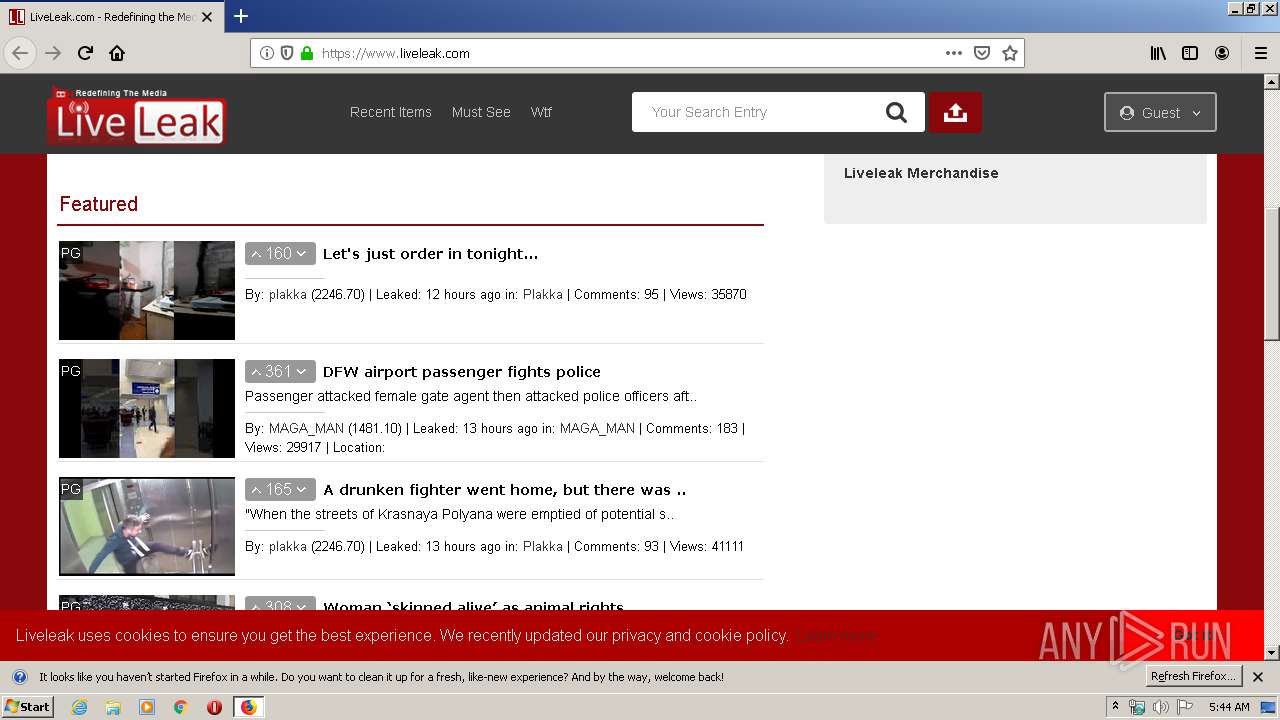Save page to Pocket icon
This screenshot has height=720, width=1280.
pos(982,53)
